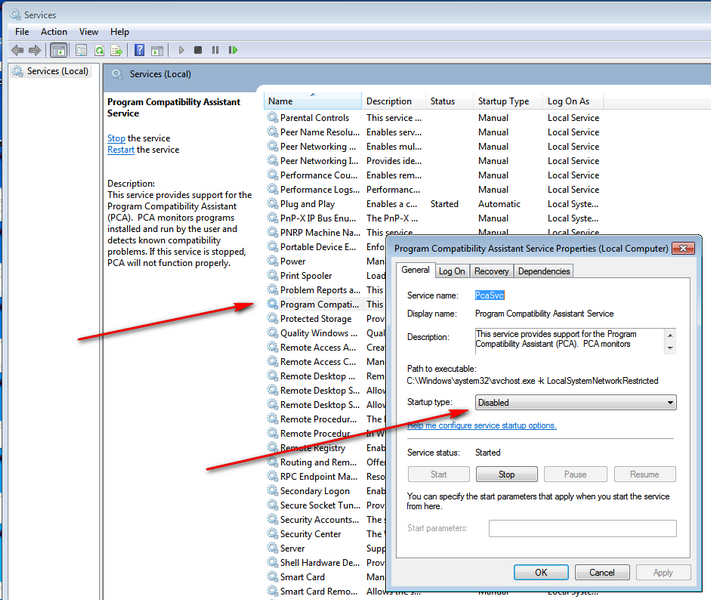Click gear icon next to Plug and Play
711x600 pixels.
[273, 204]
